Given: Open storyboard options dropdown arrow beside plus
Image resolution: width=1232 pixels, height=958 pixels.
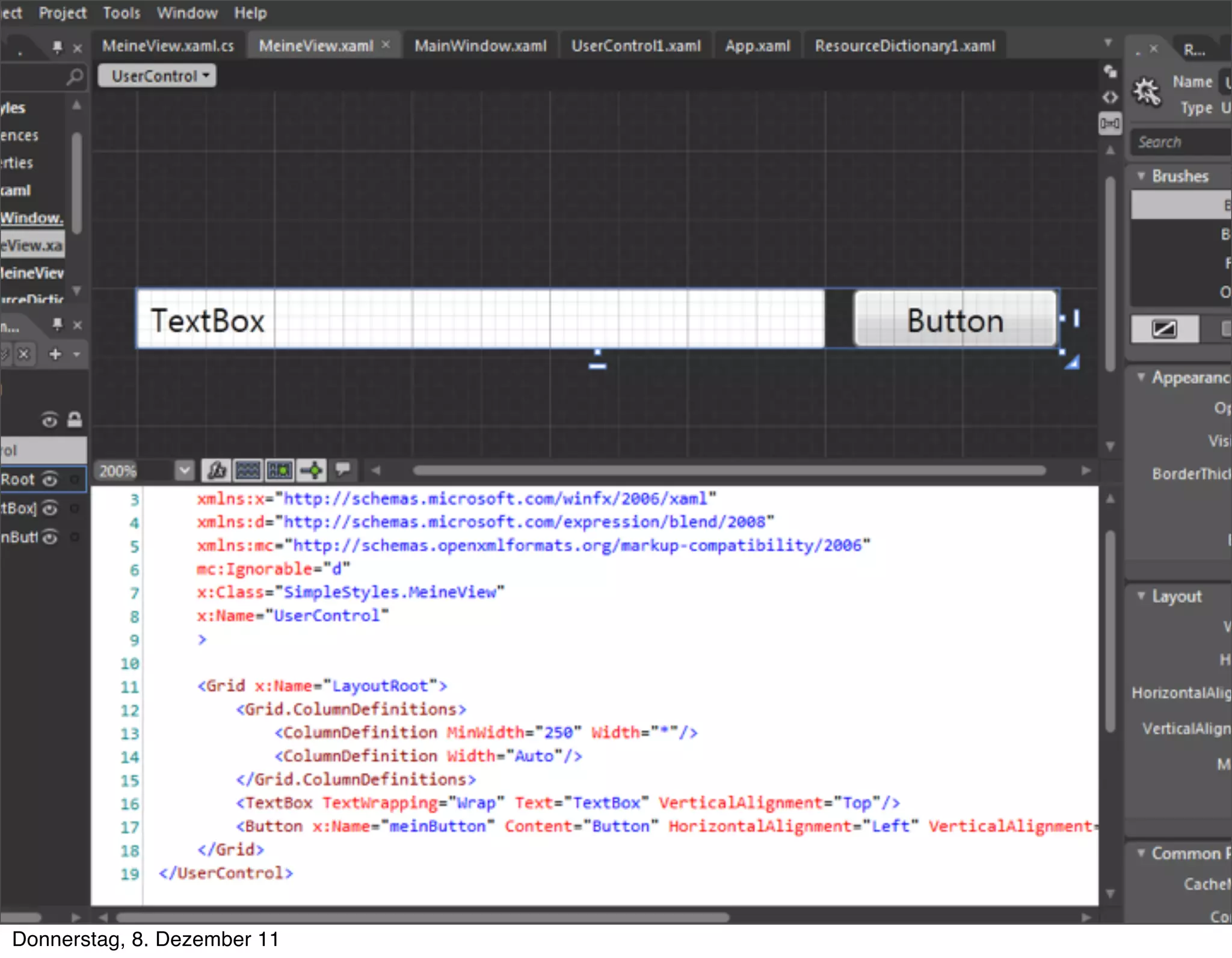Looking at the screenshot, I should (76, 354).
